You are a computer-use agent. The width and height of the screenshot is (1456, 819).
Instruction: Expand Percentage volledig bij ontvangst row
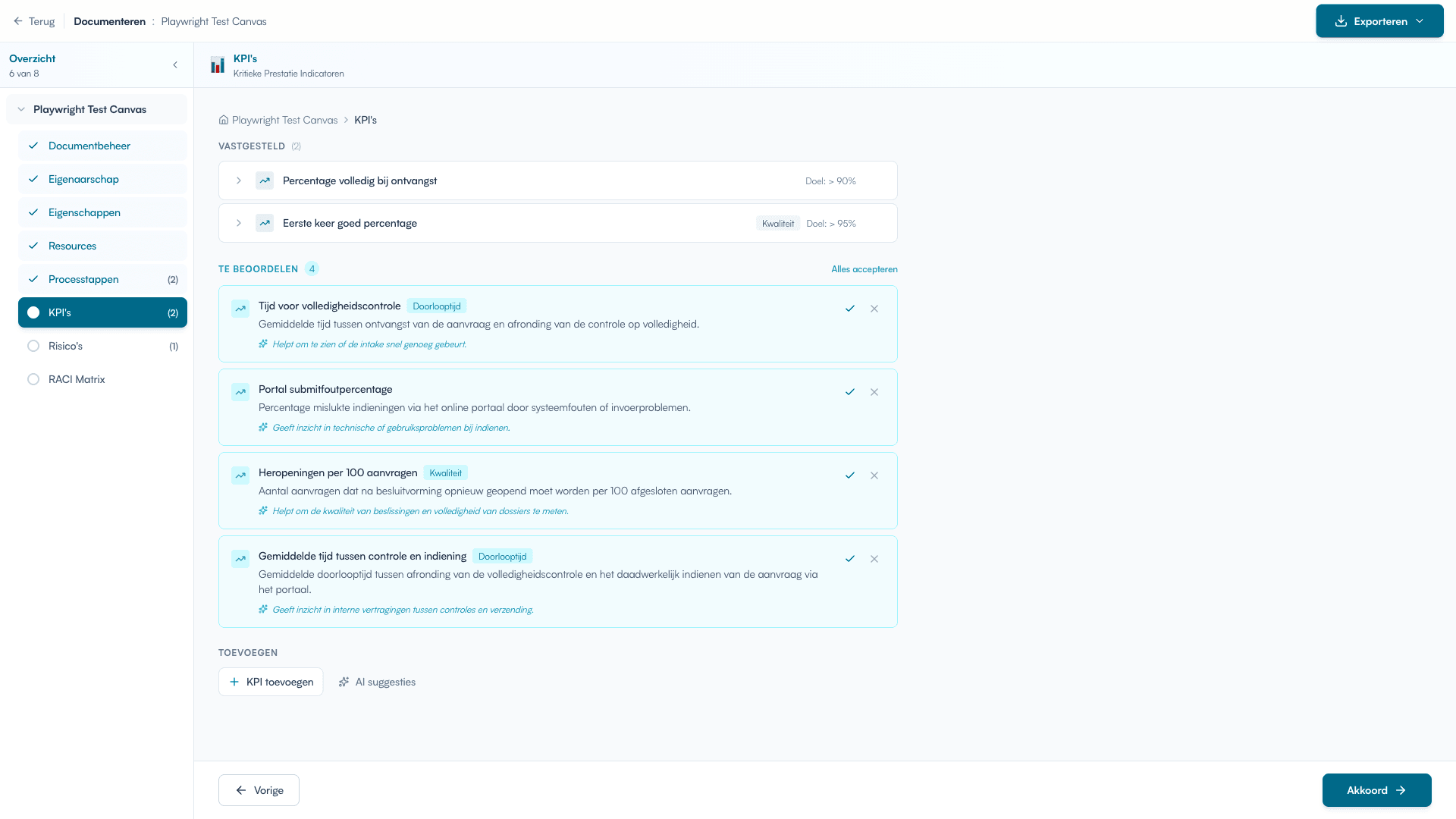[239, 180]
